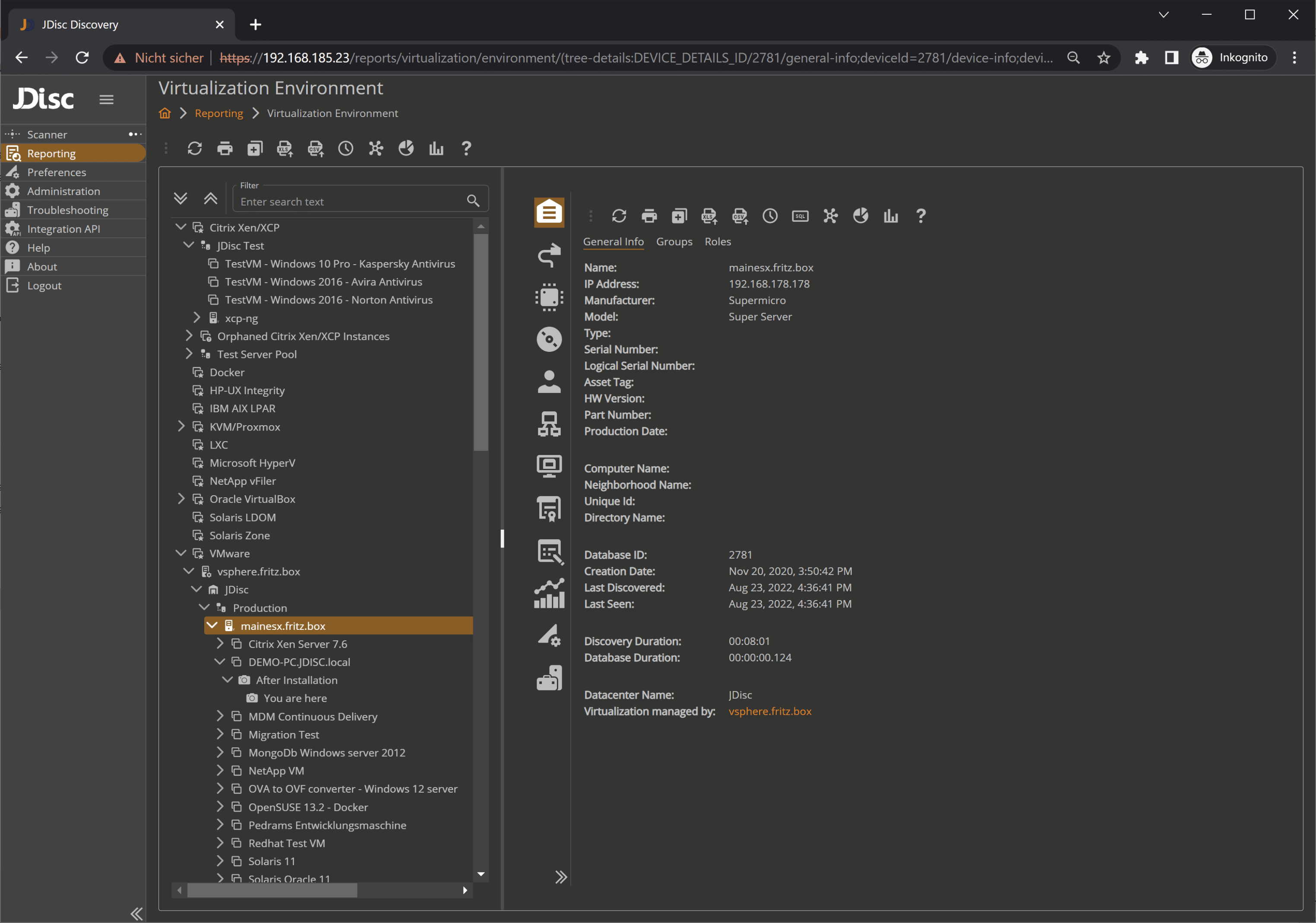Click the clock history icon in the report toolbar
This screenshot has height=923, width=1316.
click(345, 149)
